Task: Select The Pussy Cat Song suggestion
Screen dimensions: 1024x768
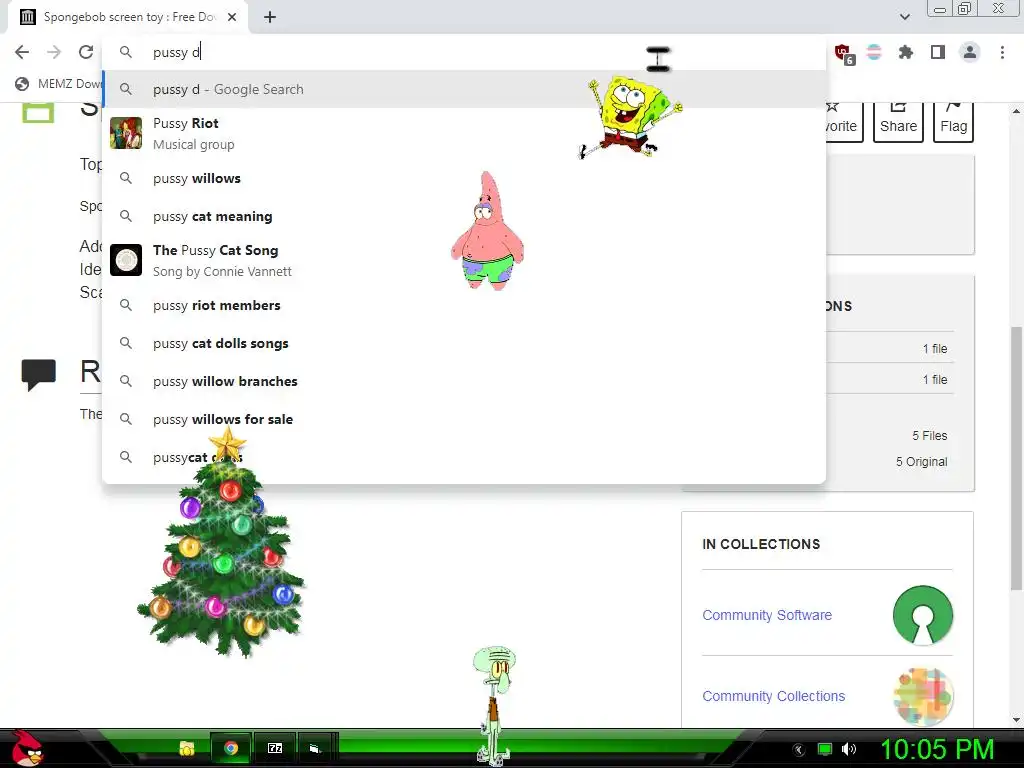Action: point(464,260)
